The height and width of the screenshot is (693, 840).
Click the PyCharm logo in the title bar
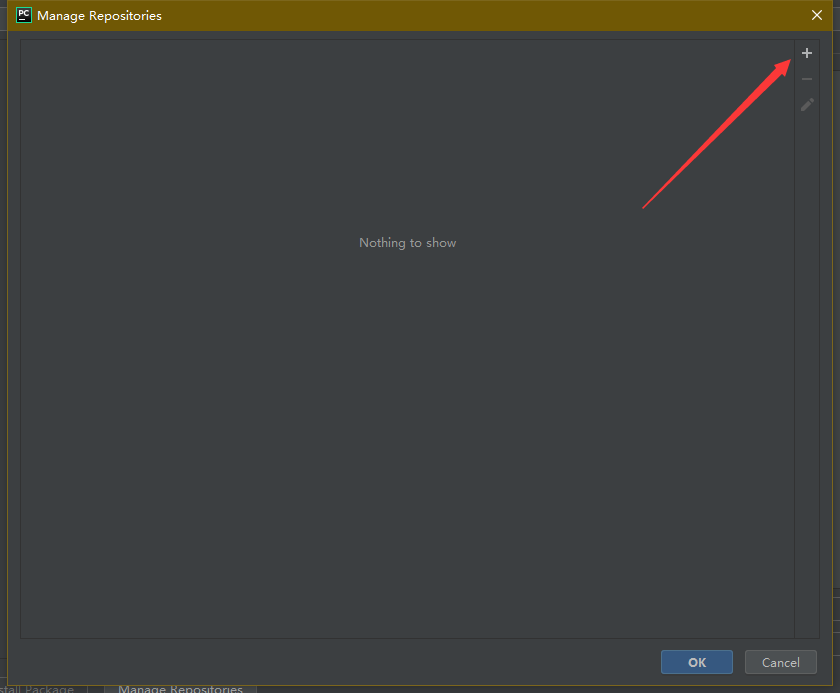click(x=22, y=15)
